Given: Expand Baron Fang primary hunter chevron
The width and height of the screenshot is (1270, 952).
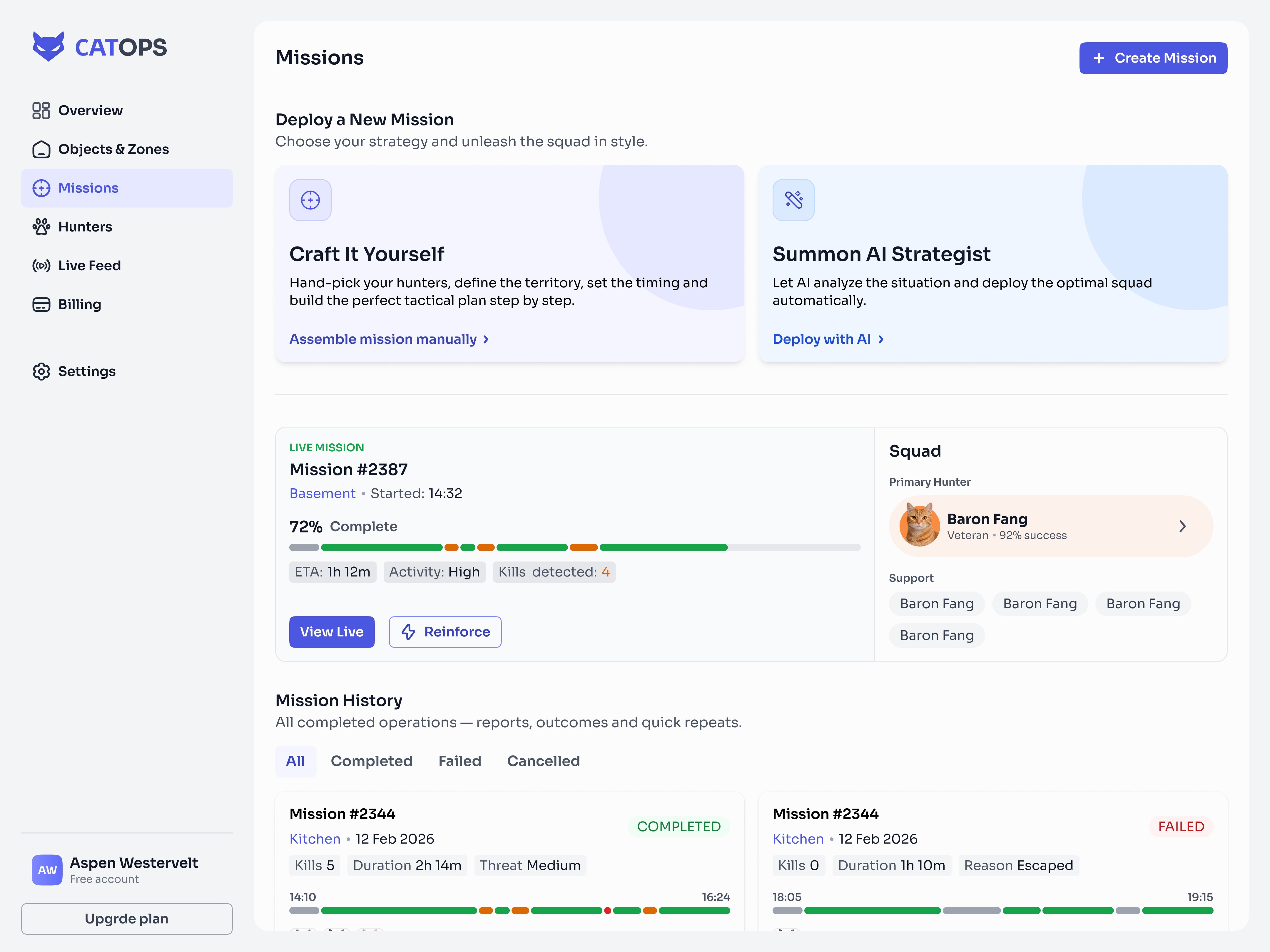Looking at the screenshot, I should (x=1182, y=526).
